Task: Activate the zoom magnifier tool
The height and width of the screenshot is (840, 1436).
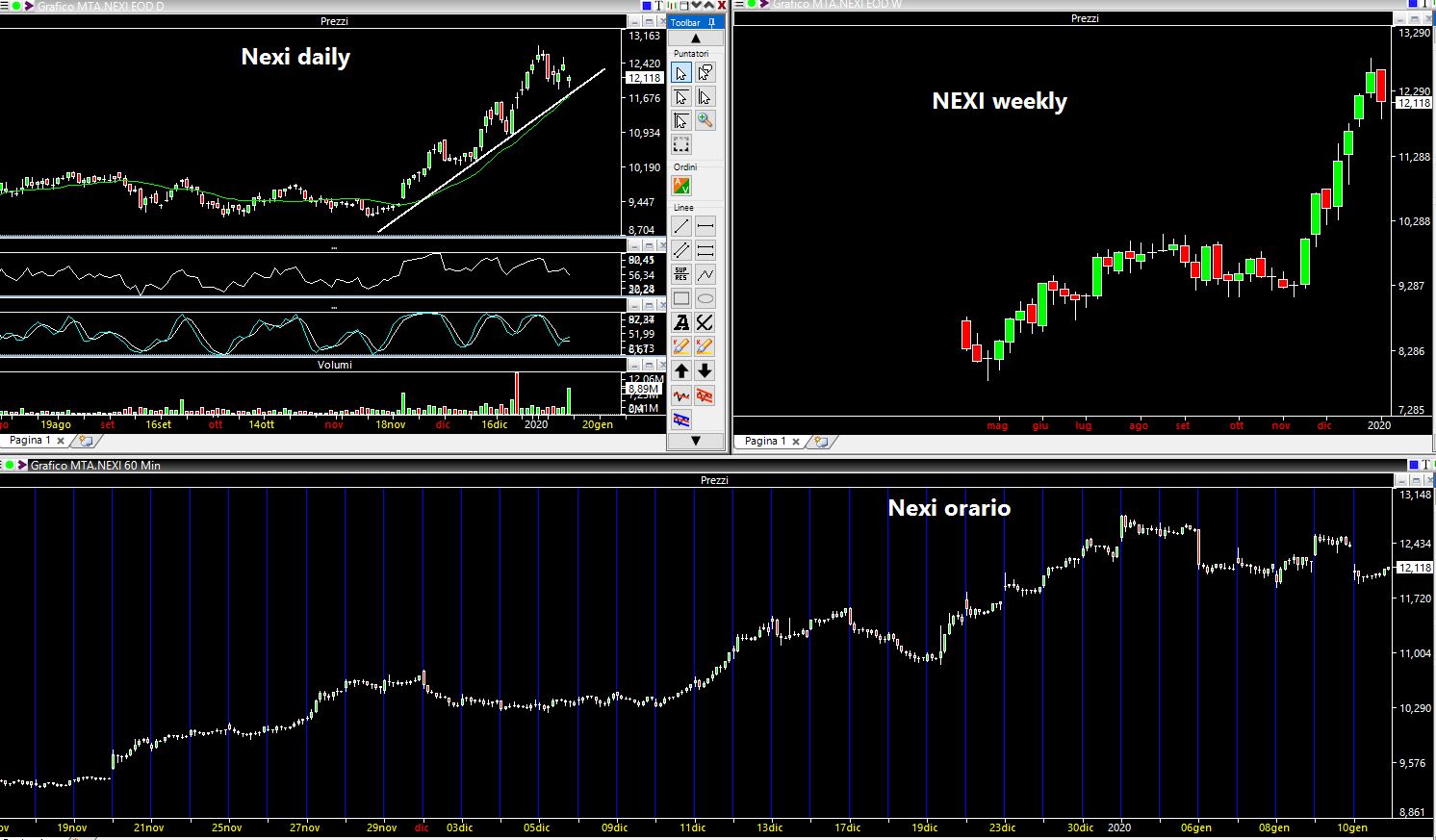Action: [x=705, y=121]
